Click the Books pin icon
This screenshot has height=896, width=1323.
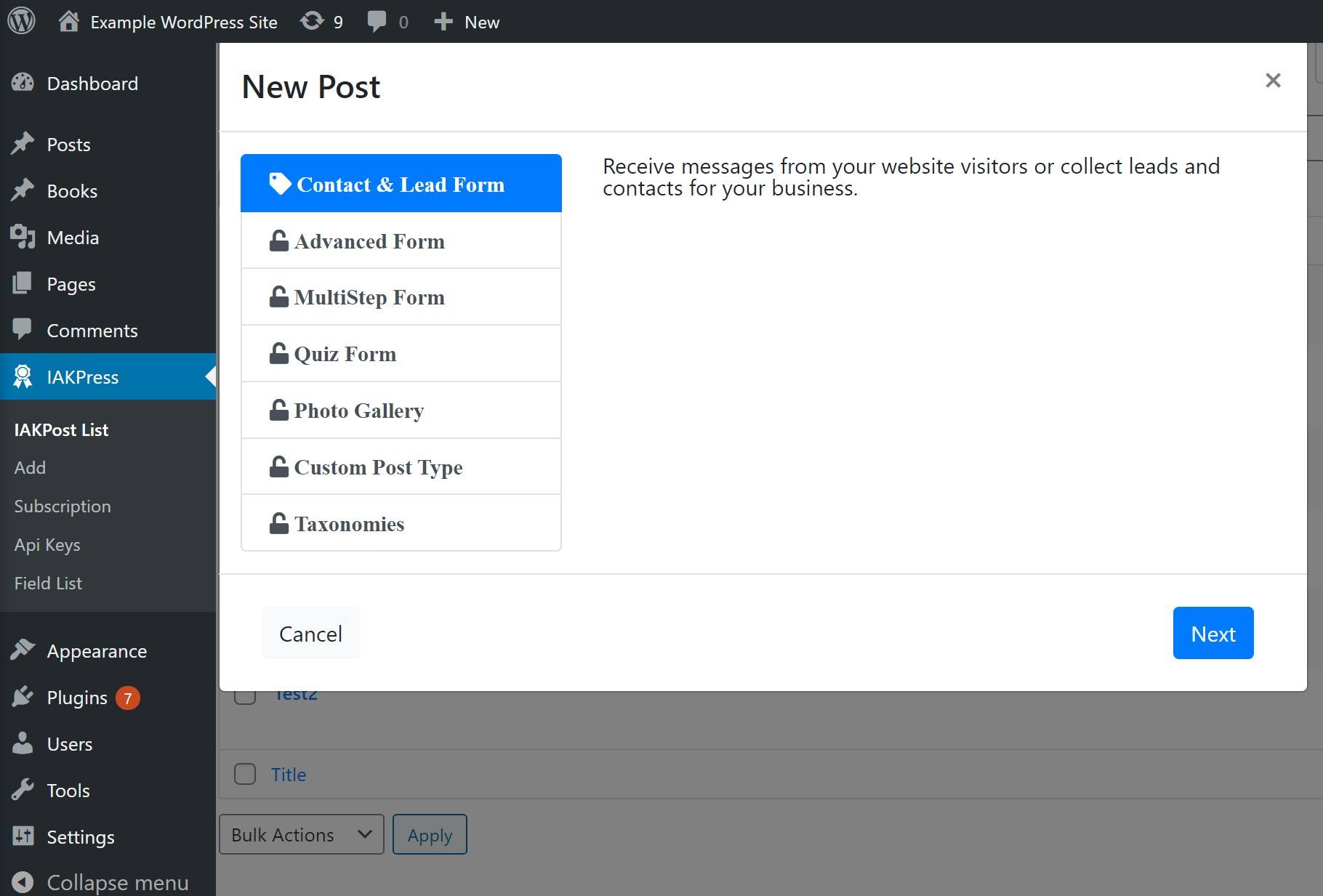coord(23,190)
